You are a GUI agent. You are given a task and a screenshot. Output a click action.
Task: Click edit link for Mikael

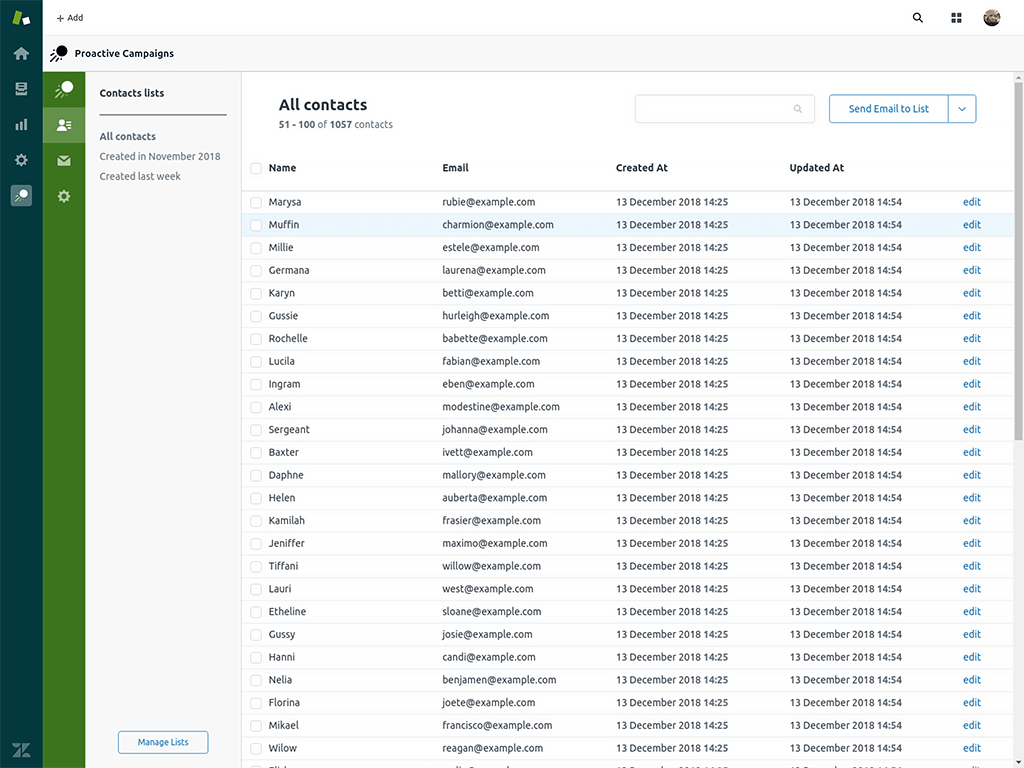click(972, 725)
